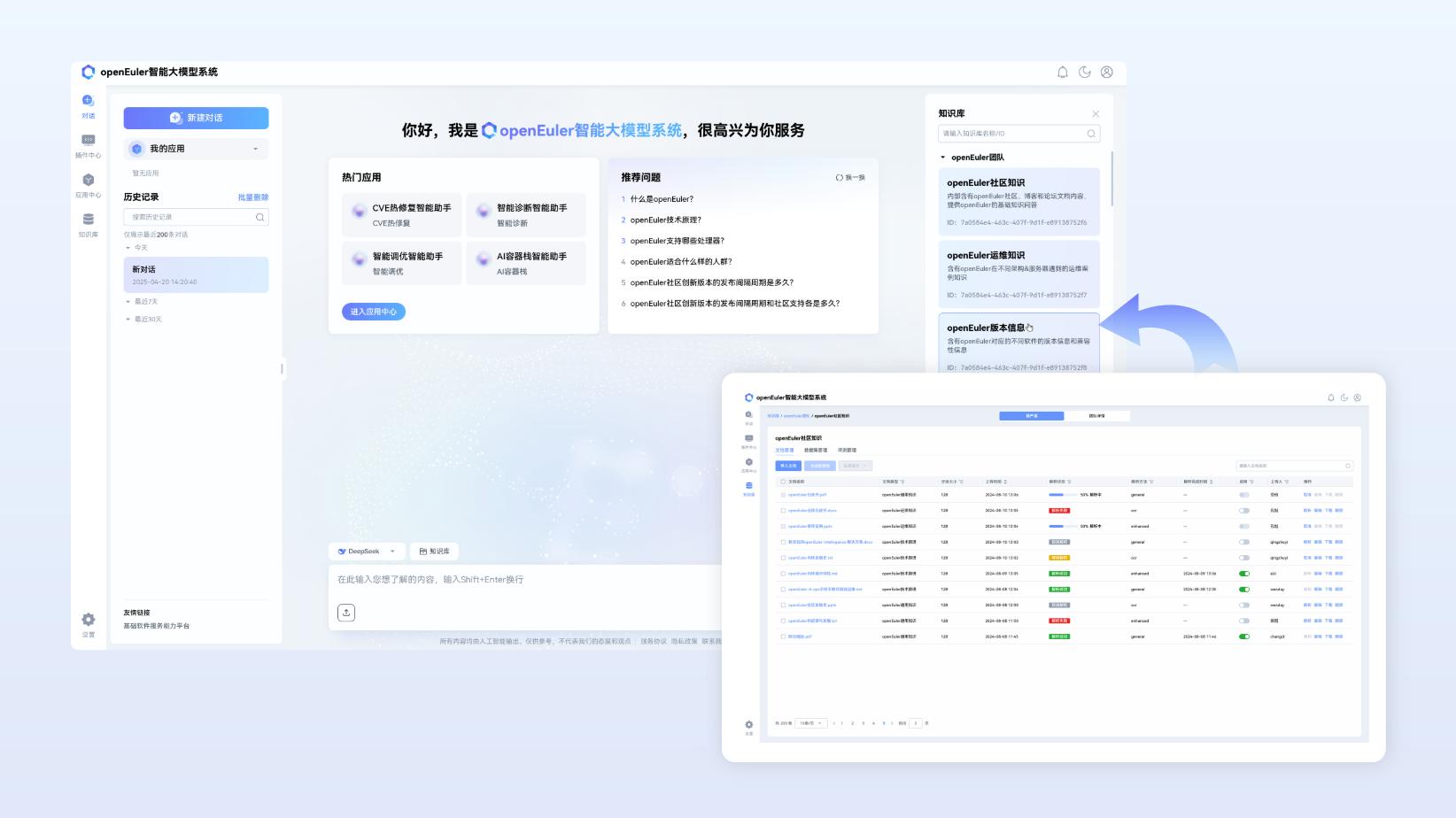Toggle select-all checkbox in document table header

click(x=783, y=482)
